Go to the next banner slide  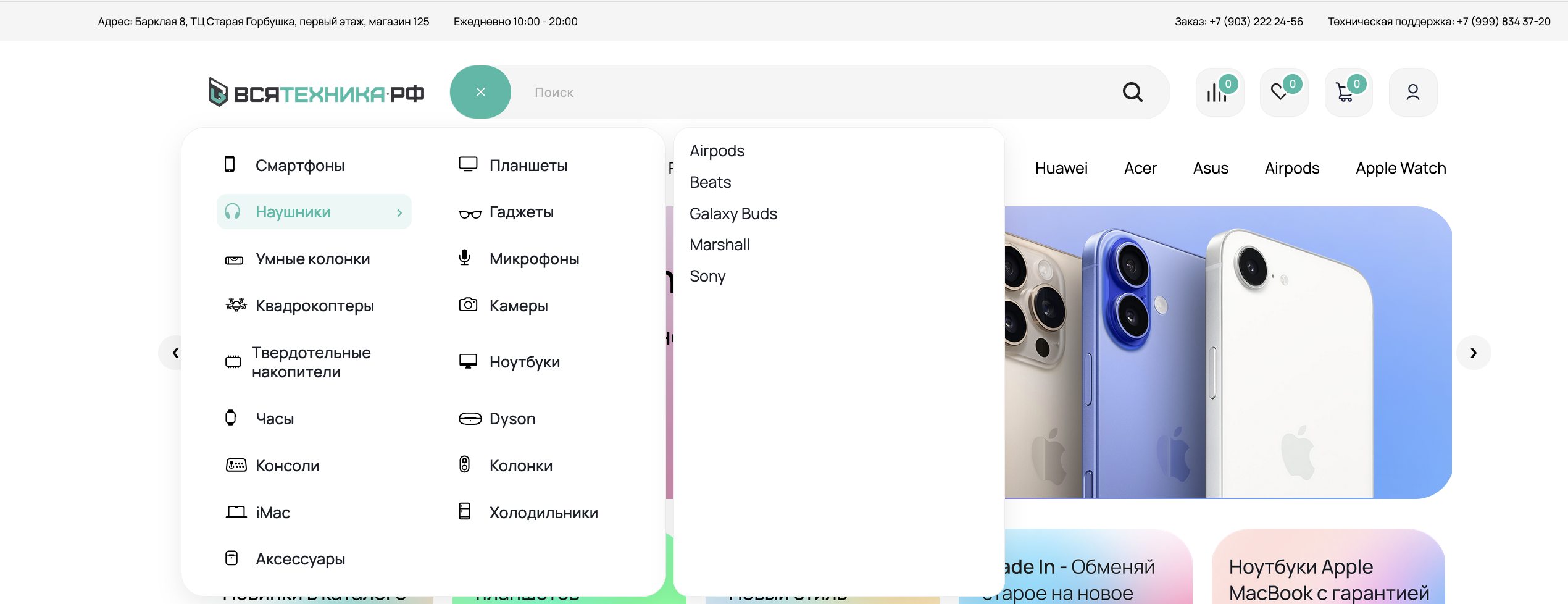[x=1474, y=353]
